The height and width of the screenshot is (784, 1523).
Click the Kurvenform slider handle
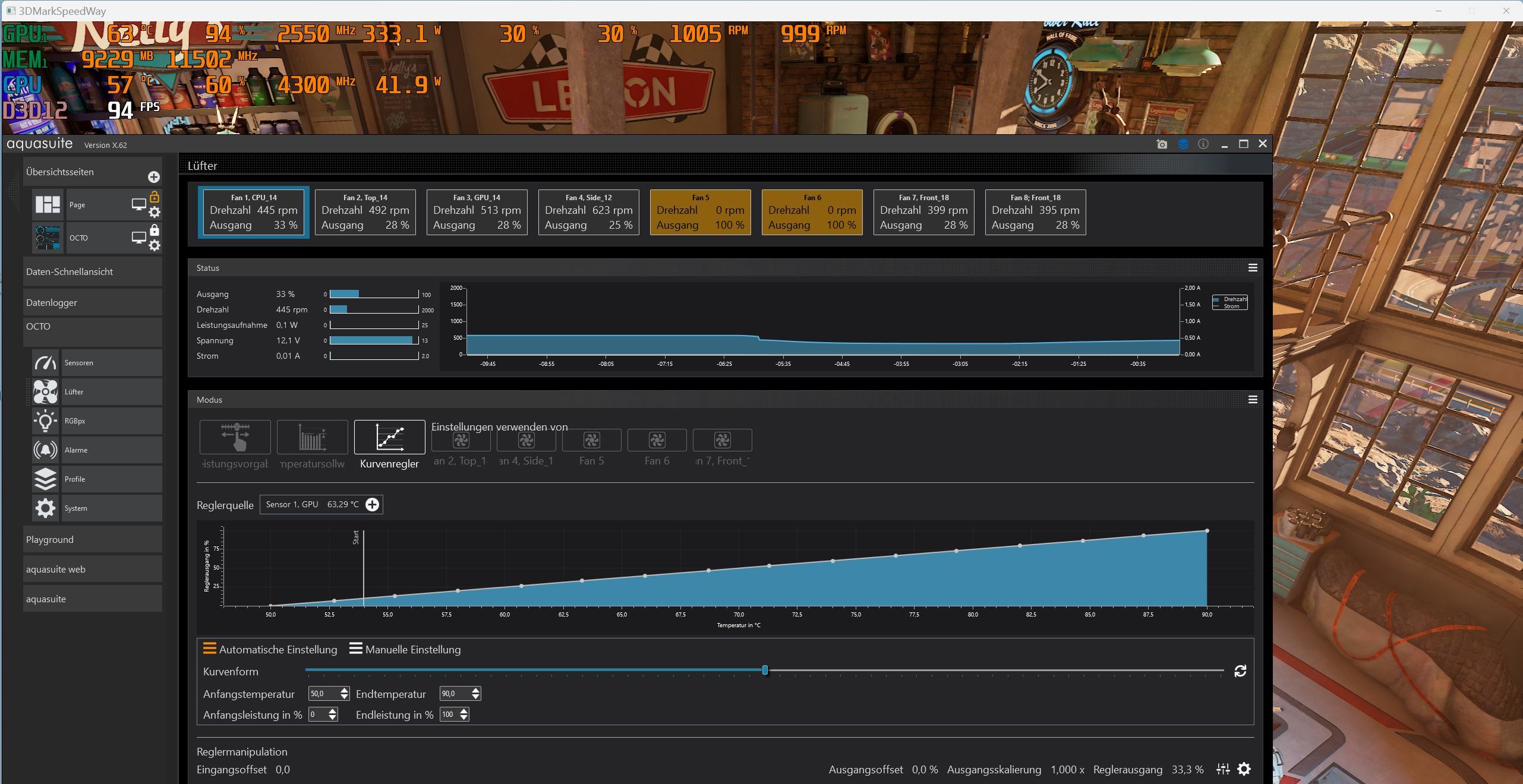pos(765,671)
